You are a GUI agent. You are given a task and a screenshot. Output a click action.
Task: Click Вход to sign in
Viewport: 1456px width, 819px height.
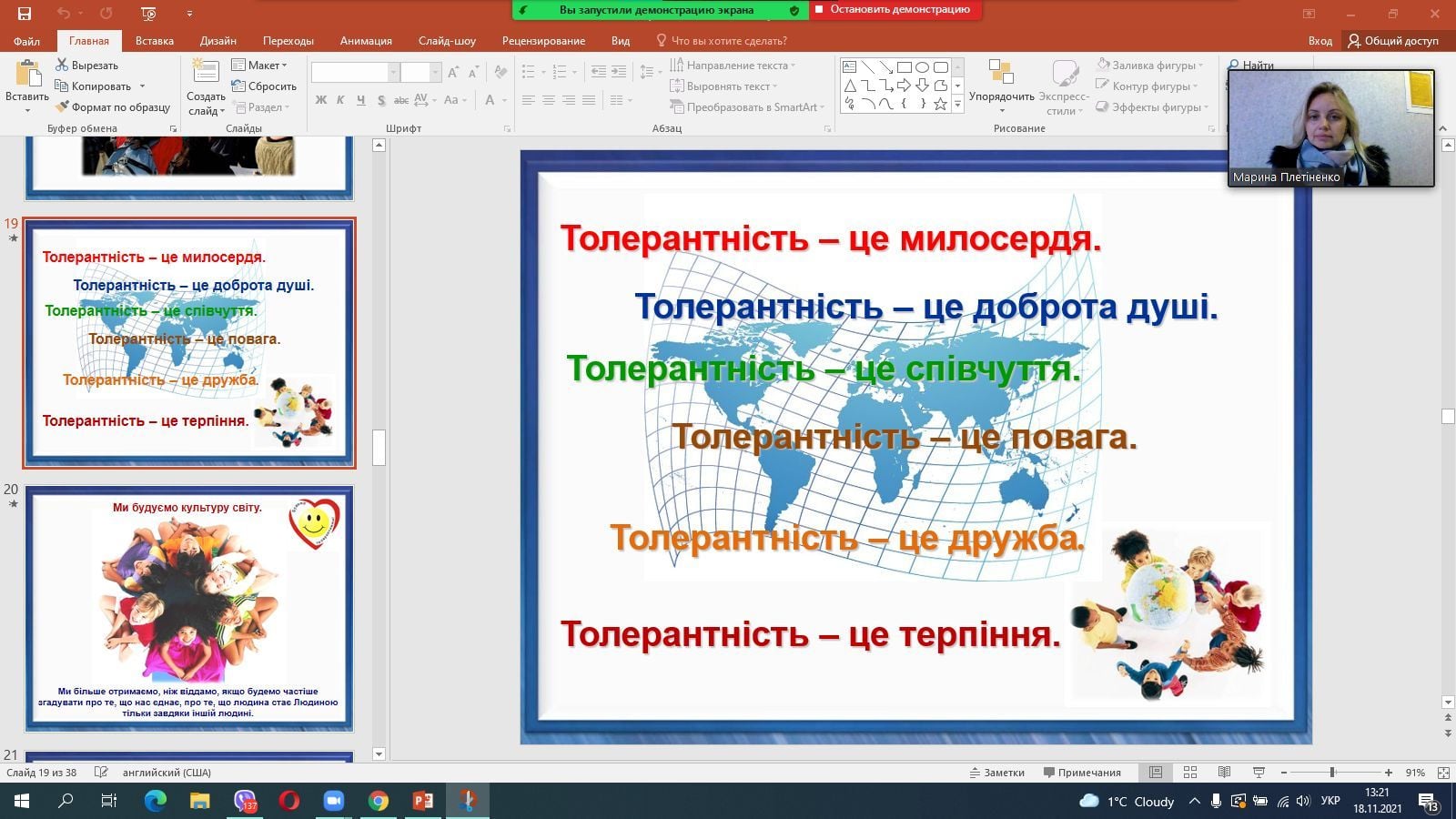pos(1319,41)
